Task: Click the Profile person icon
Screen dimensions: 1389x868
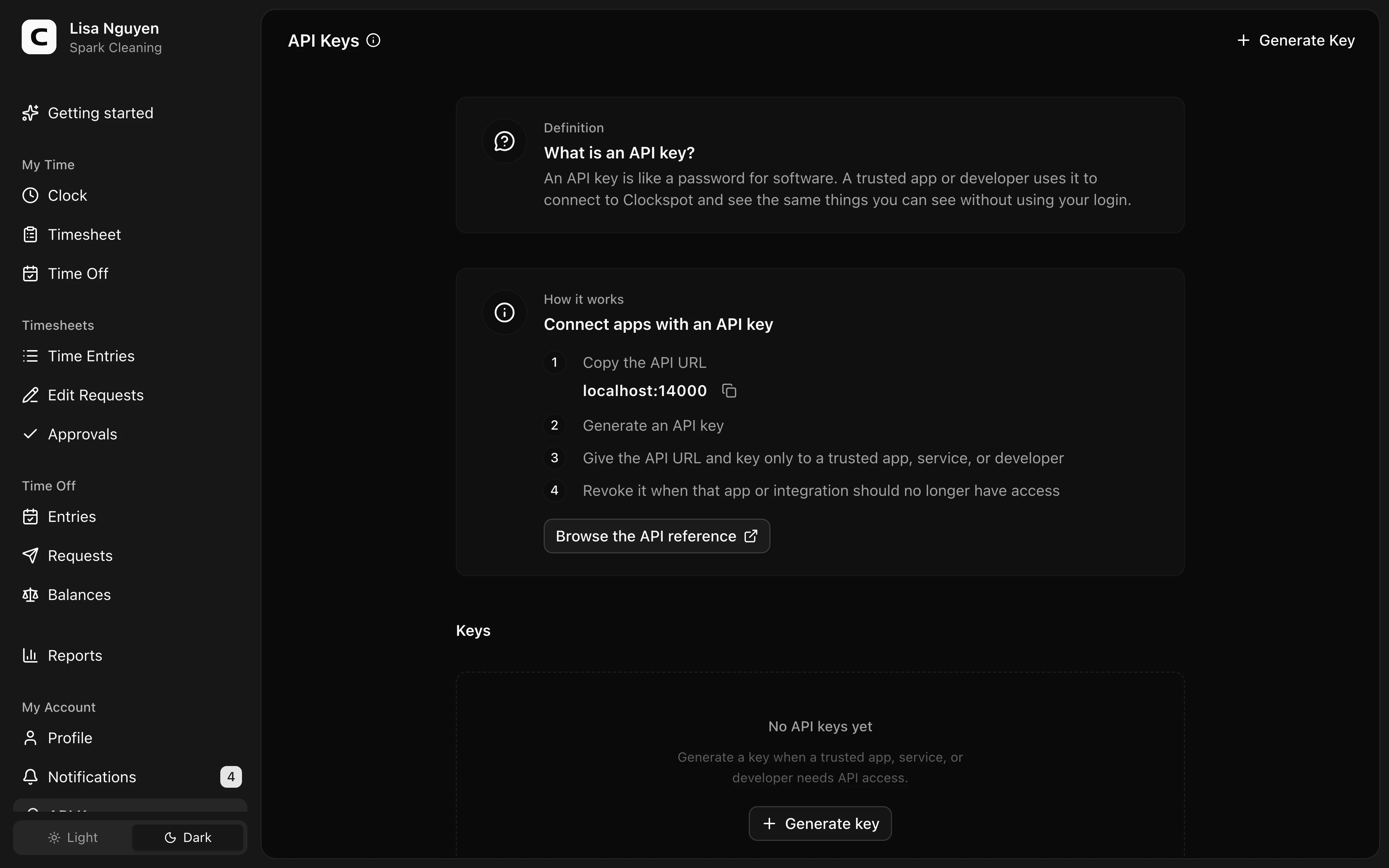Action: click(x=30, y=738)
